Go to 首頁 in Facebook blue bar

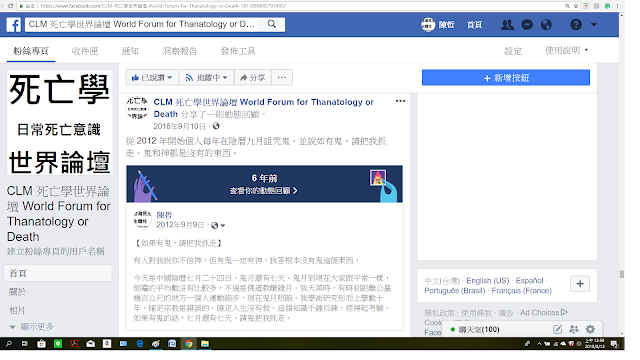pos(474,25)
